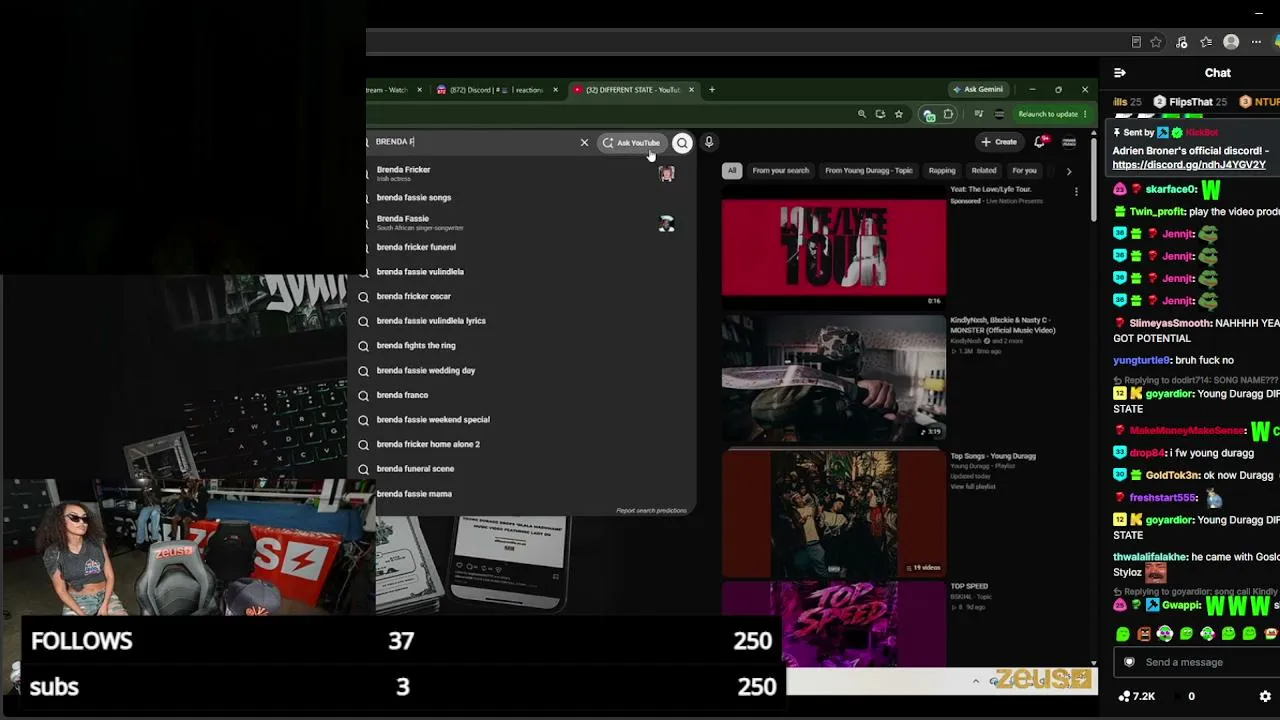Select the Rapping filter chip
This screenshot has width=1280, height=720.
tap(942, 171)
